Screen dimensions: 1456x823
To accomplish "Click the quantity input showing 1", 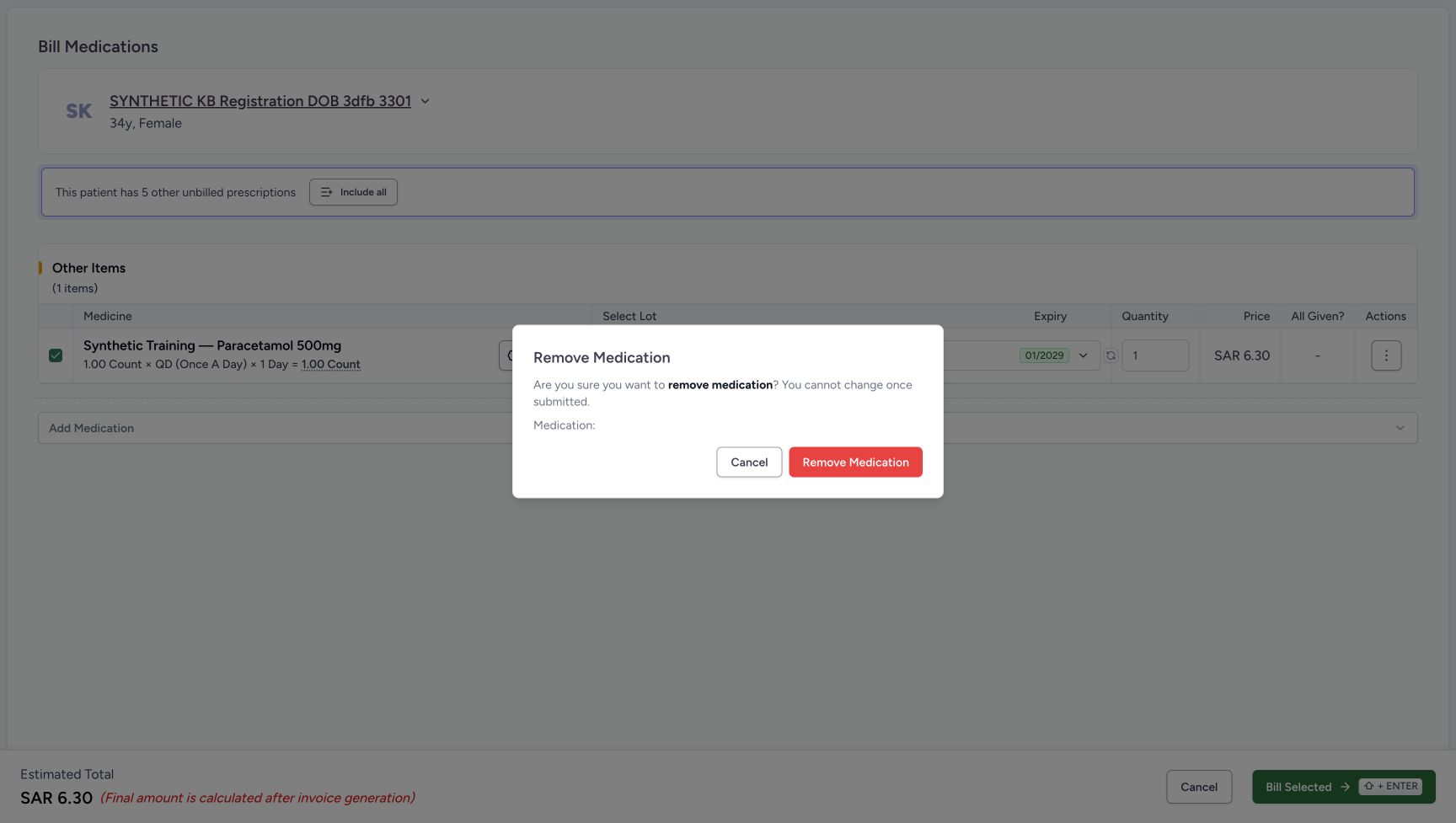I will point(1155,355).
